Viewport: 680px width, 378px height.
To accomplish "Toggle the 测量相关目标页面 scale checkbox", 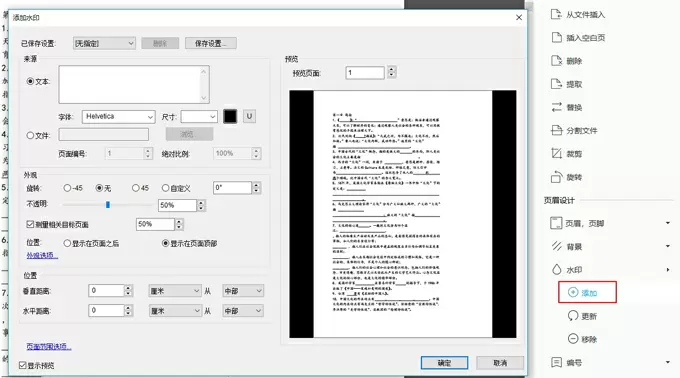I will (x=30, y=224).
